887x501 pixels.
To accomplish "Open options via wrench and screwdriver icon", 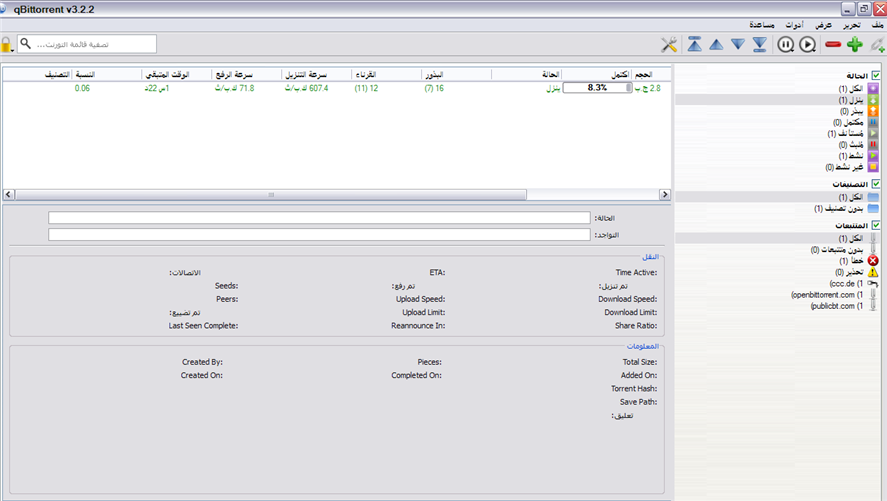I will 669,45.
